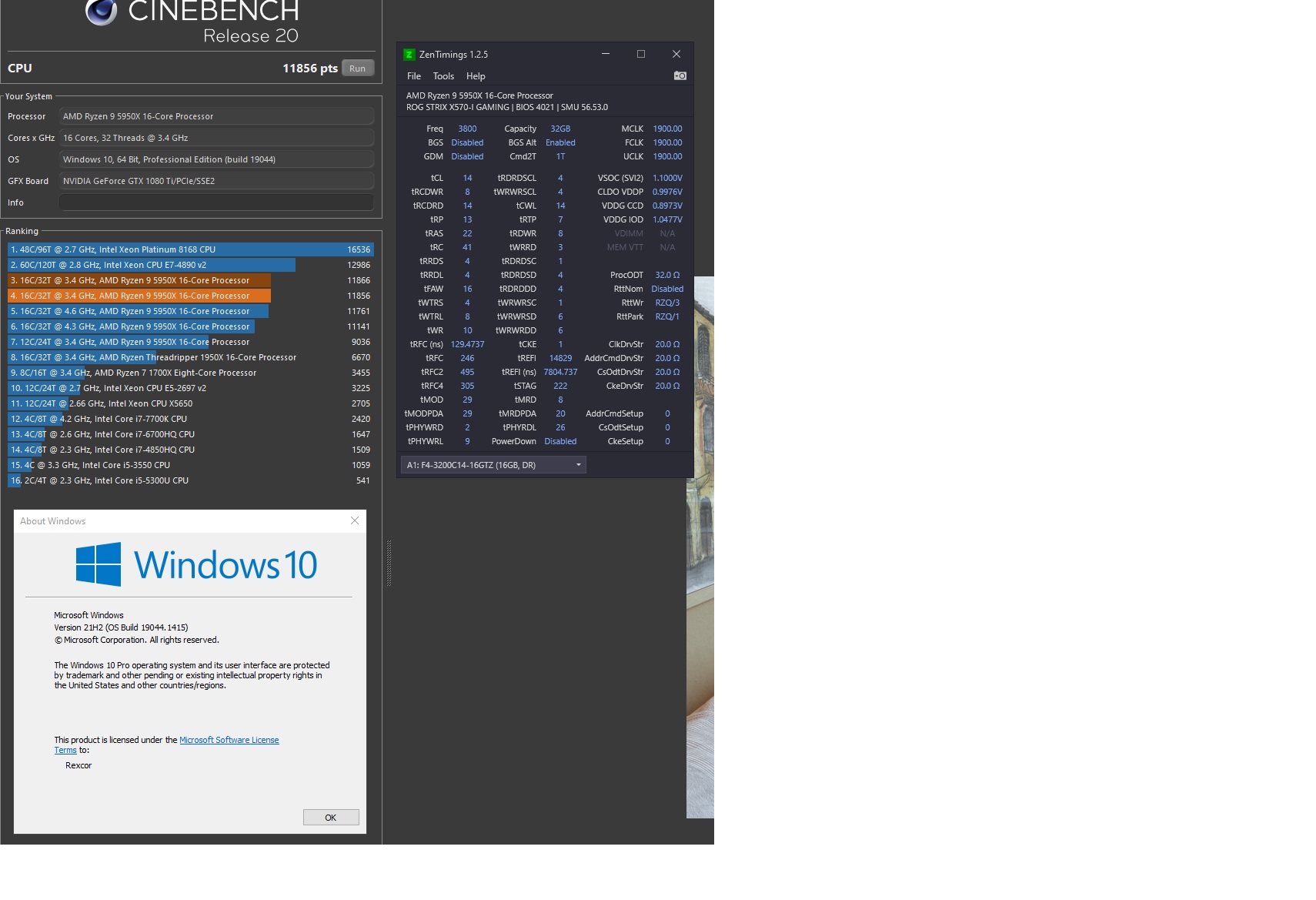
Task: Select ranking entry 12, Core i7-7700K
Action: (191, 419)
